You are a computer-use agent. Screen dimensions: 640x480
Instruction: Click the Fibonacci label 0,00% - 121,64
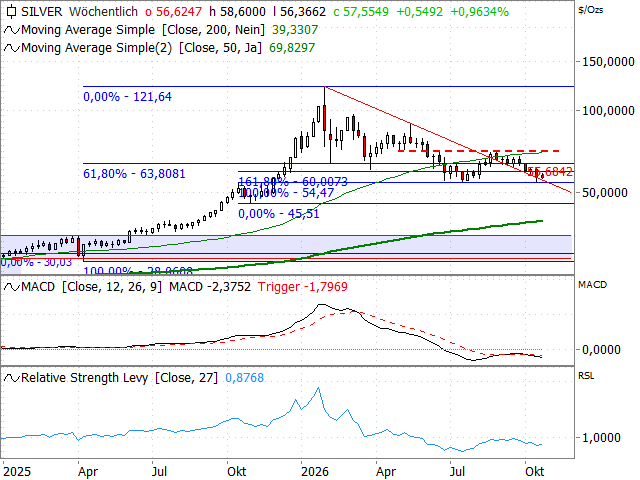(x=127, y=97)
